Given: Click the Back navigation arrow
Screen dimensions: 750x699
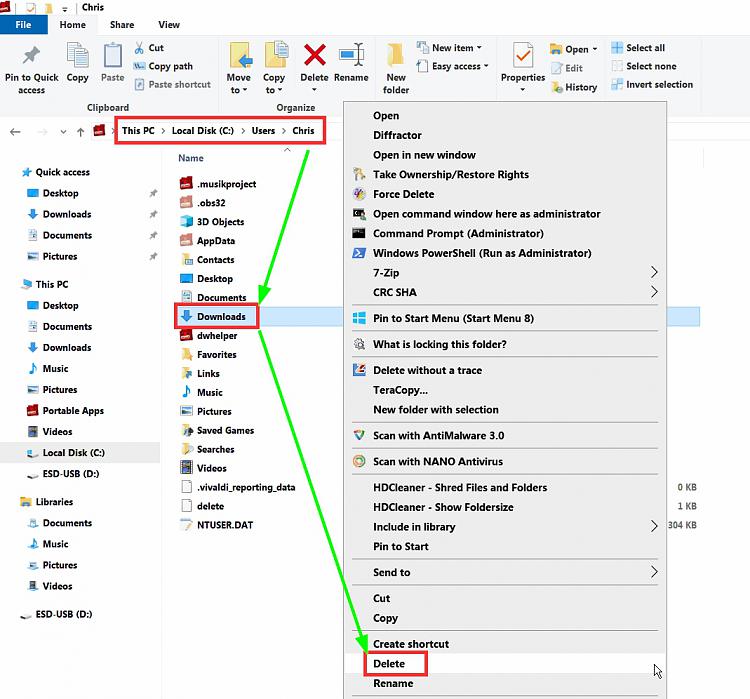Looking at the screenshot, I should [15, 132].
